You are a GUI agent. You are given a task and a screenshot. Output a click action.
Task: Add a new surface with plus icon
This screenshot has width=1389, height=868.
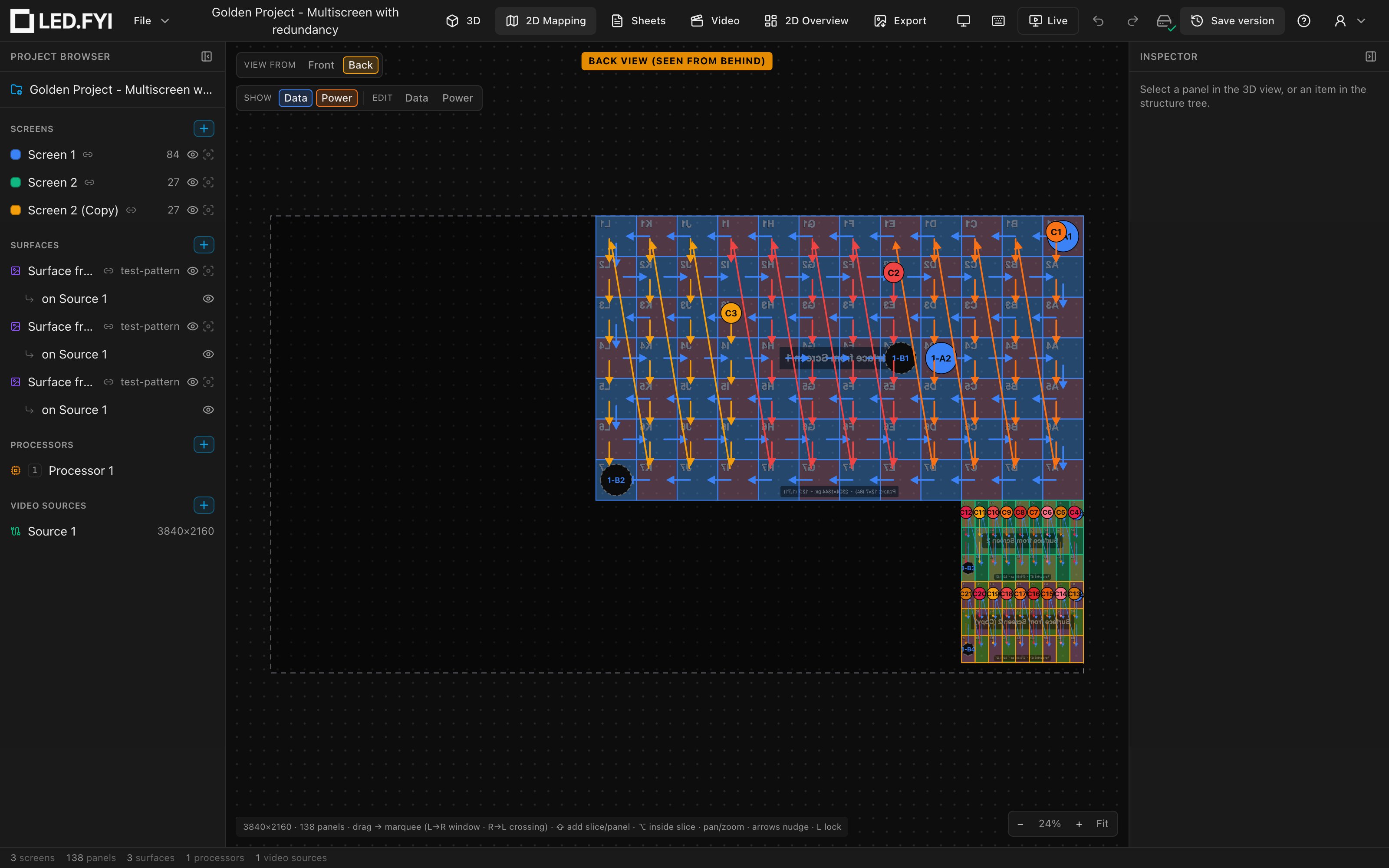[x=204, y=244]
